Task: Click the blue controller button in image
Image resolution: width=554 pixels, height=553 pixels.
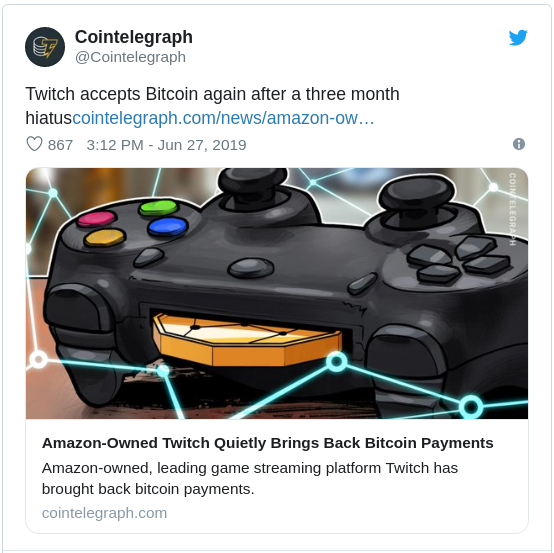Action: 167,227
